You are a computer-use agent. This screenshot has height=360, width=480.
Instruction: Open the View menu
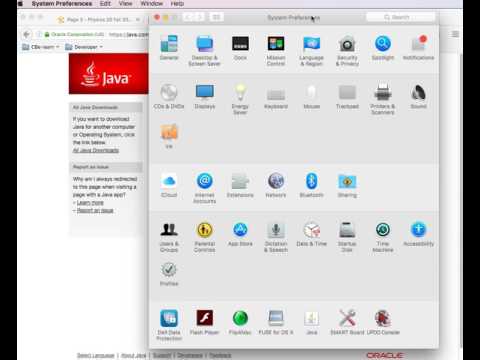pyautogui.click(x=125, y=4)
